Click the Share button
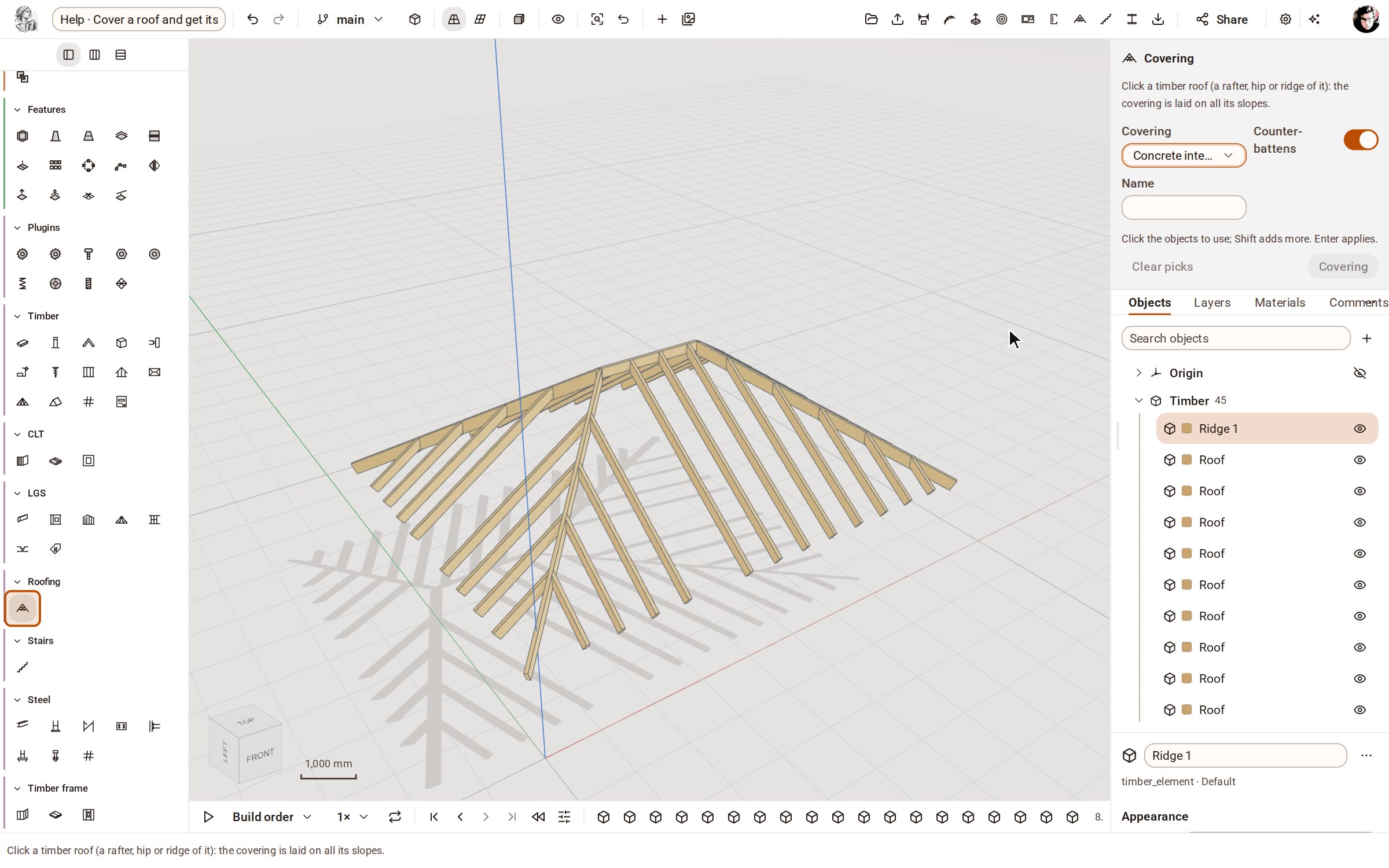 1222,19
